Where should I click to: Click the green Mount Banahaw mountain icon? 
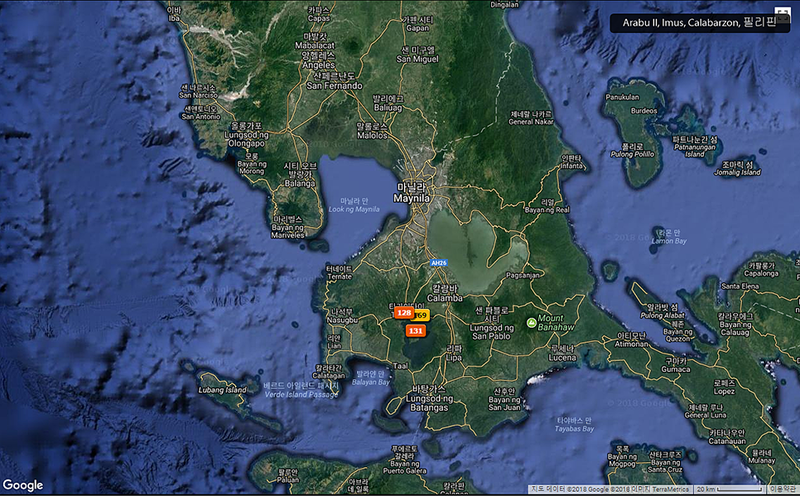click(532, 323)
